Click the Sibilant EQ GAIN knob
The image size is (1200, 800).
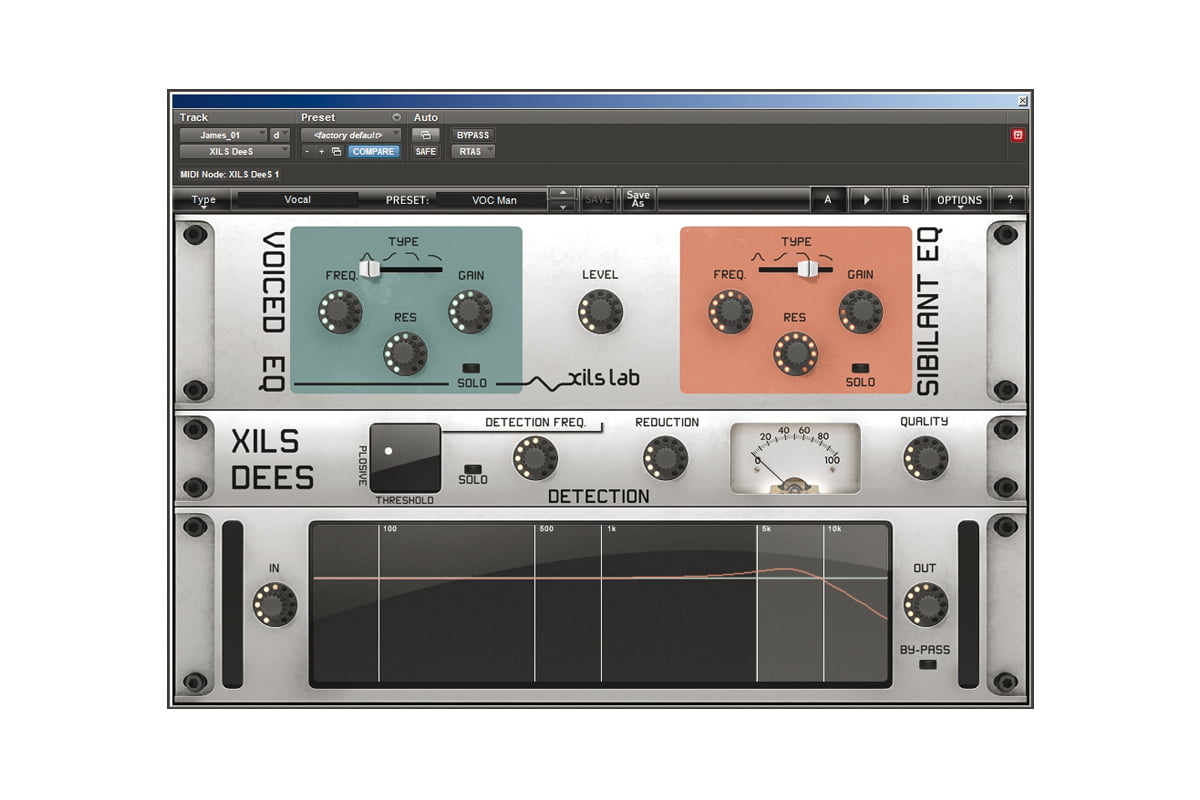(860, 312)
